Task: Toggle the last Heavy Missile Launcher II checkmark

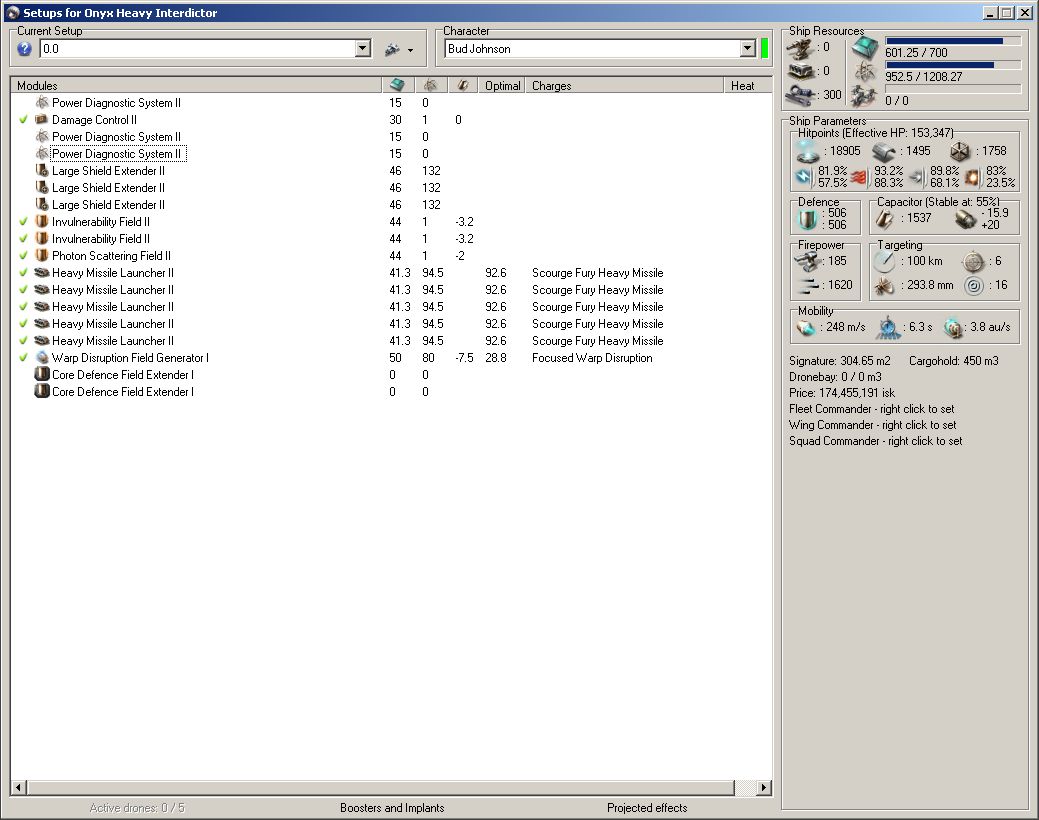Action: click(x=24, y=341)
